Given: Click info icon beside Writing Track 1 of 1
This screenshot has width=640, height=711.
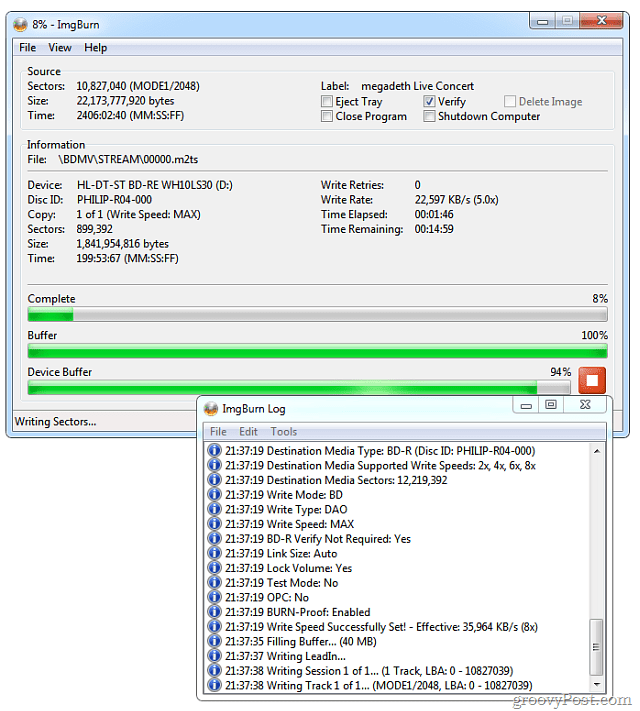Looking at the screenshot, I should (x=214, y=685).
